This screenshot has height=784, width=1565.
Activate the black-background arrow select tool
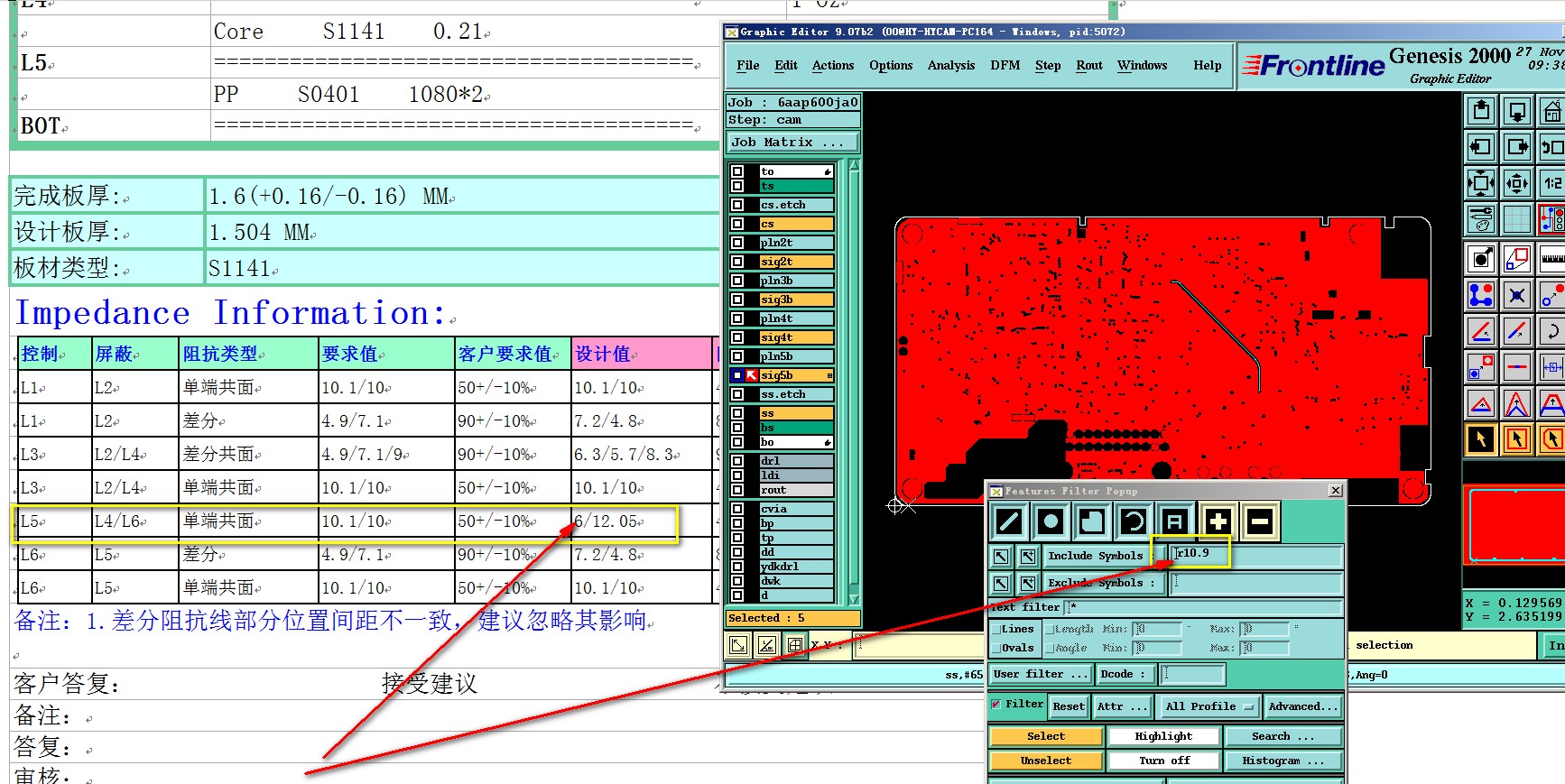point(1481,439)
